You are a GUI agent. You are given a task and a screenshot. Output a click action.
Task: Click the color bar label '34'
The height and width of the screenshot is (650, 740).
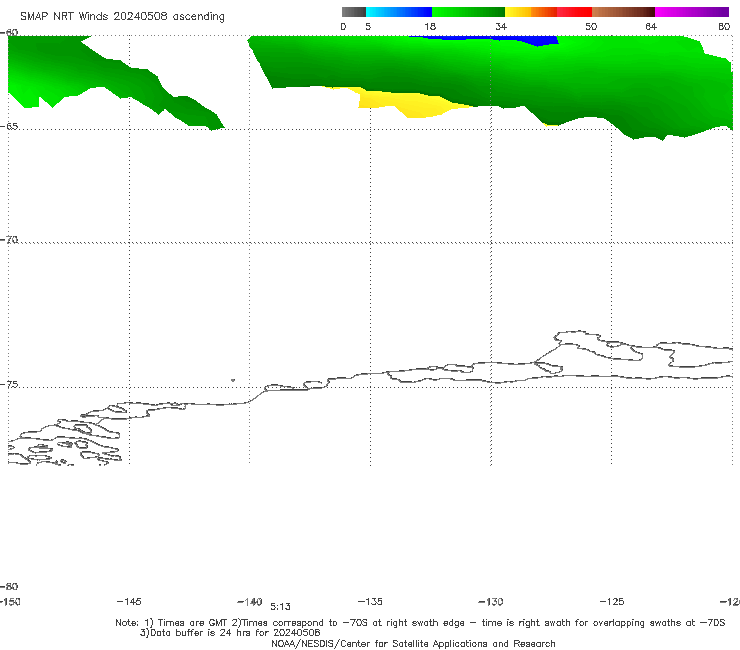(501, 27)
